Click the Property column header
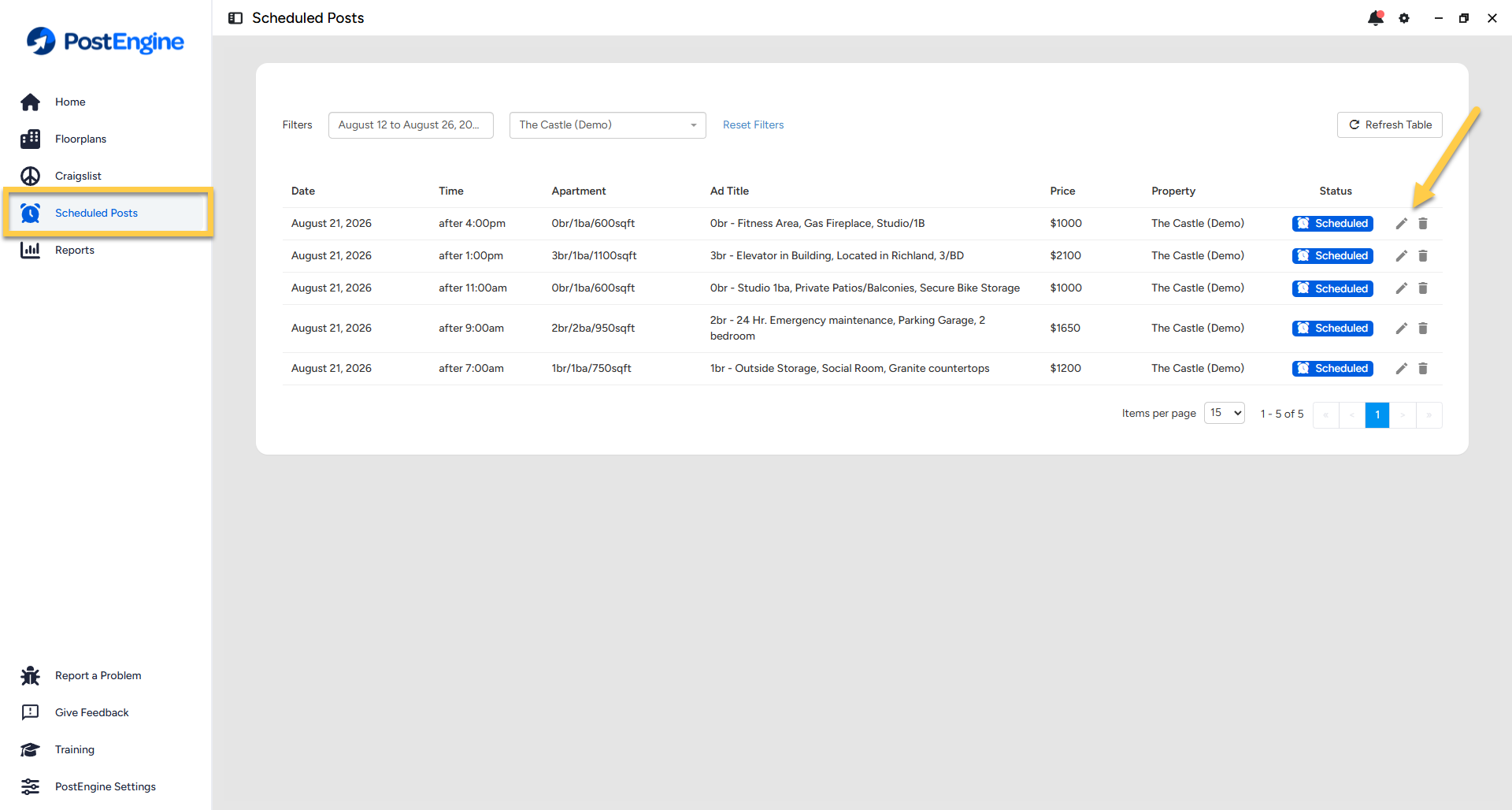1512x810 pixels. tap(1173, 191)
